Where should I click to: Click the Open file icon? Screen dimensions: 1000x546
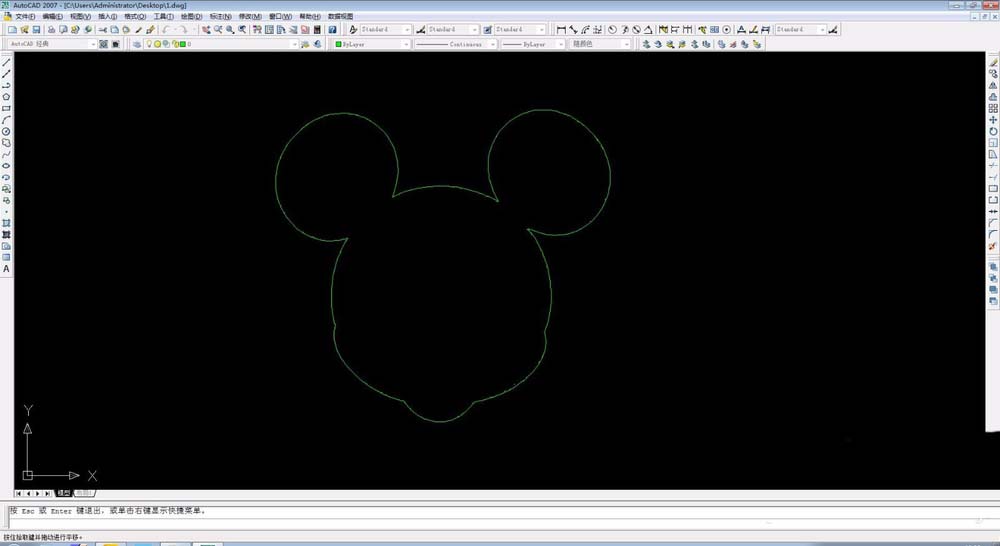(x=24, y=30)
